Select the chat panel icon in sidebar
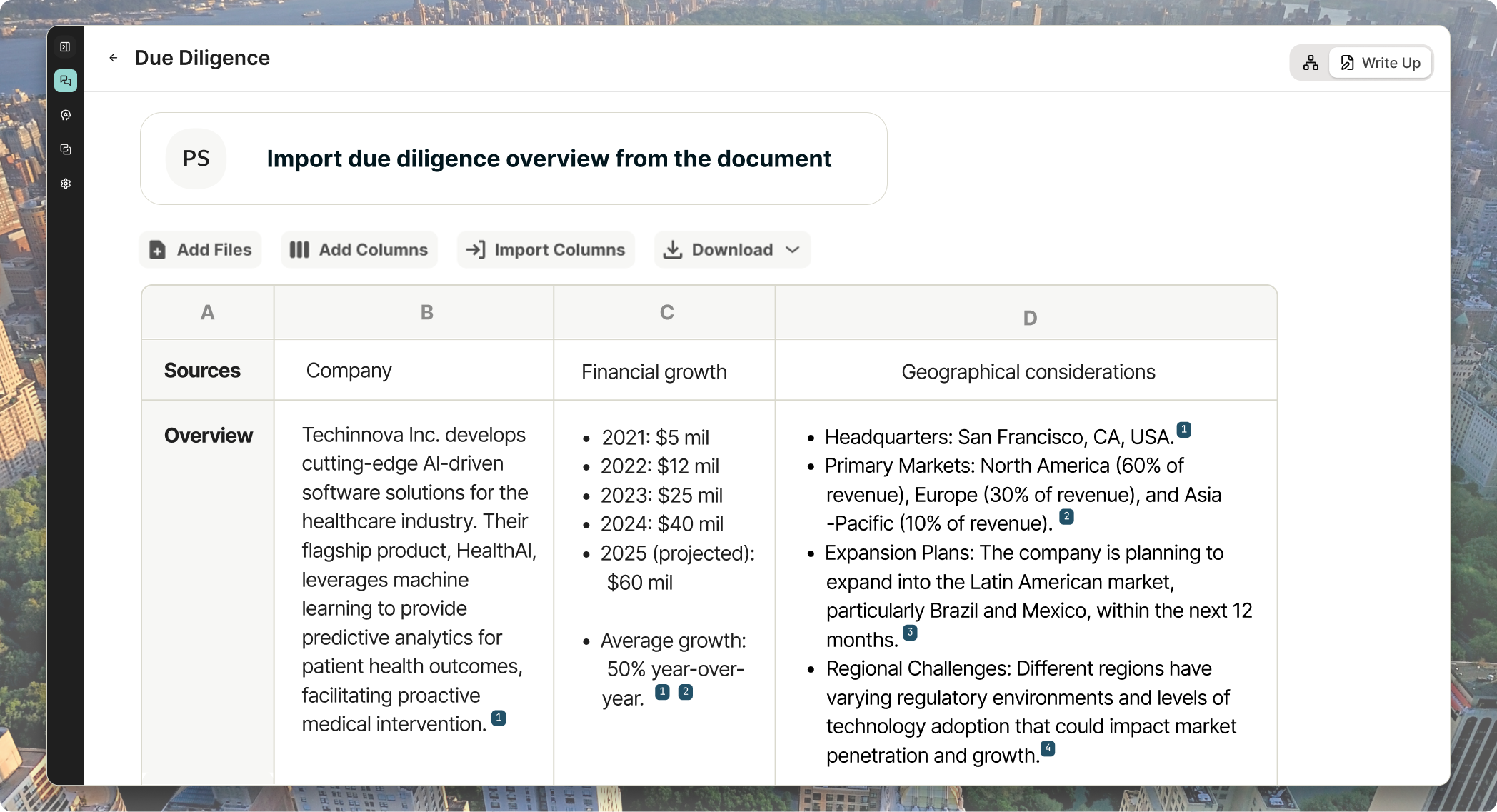The image size is (1497, 812). tap(66, 81)
